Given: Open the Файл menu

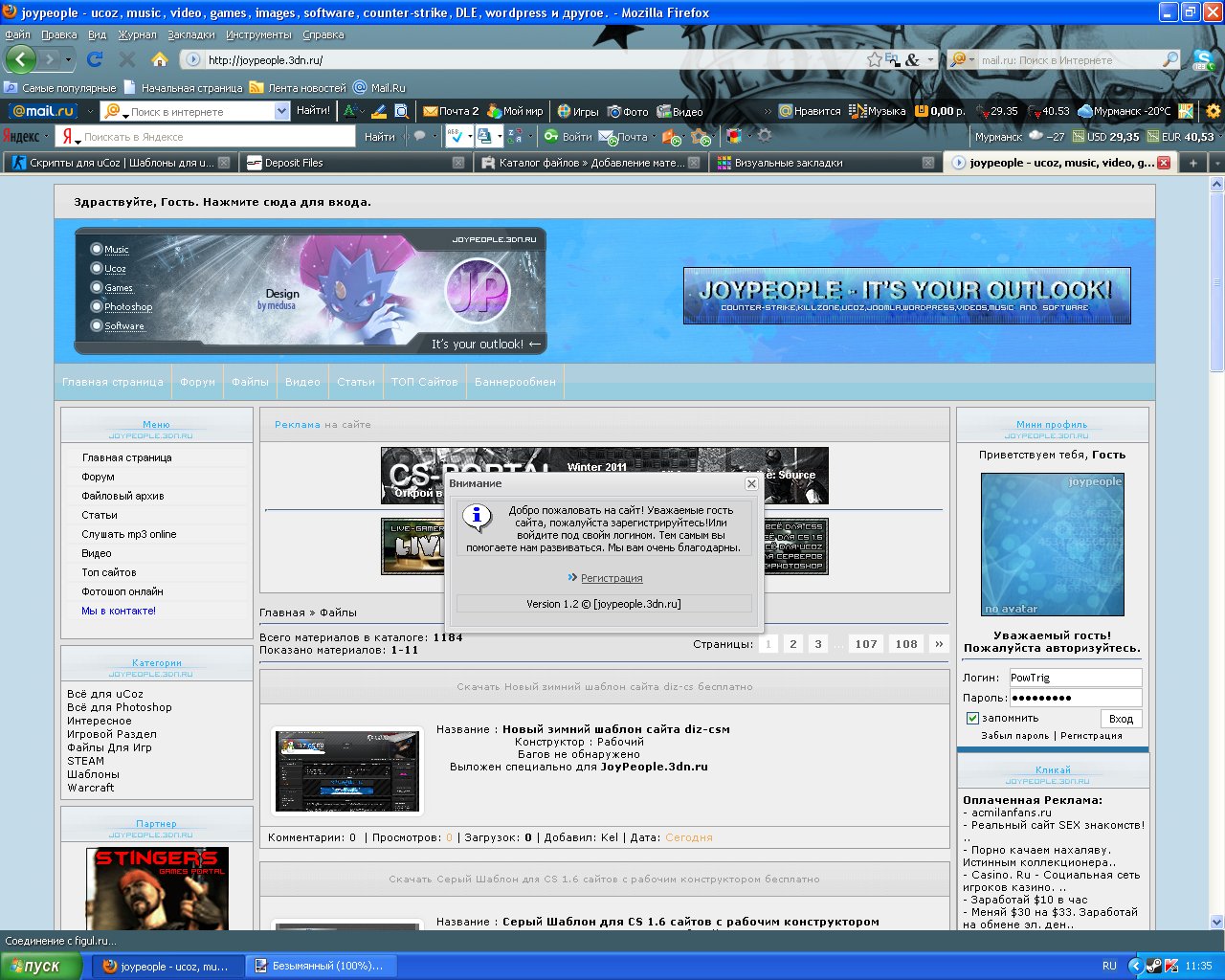Looking at the screenshot, I should (17, 34).
